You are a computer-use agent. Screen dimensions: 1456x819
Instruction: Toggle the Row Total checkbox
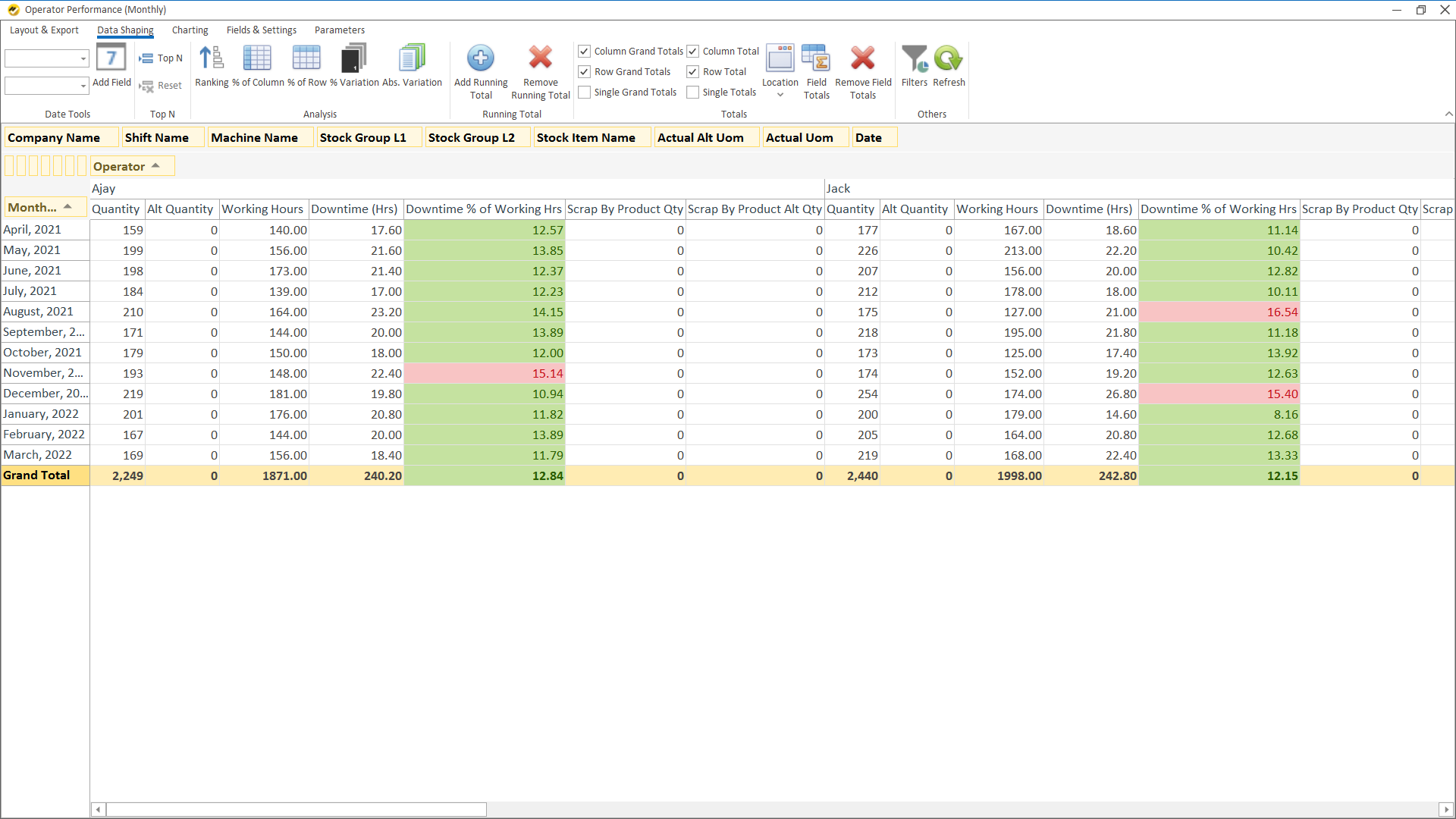[693, 72]
